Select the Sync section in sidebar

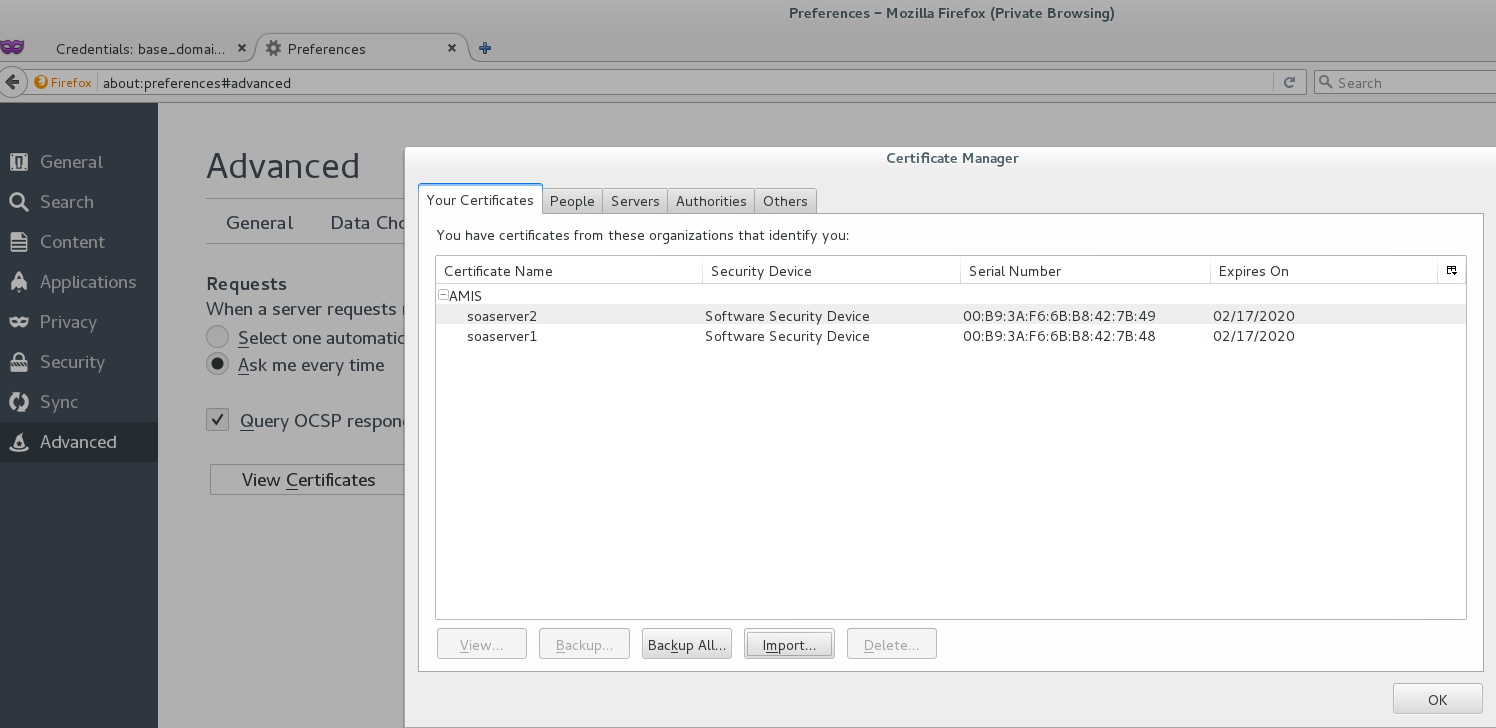point(58,402)
